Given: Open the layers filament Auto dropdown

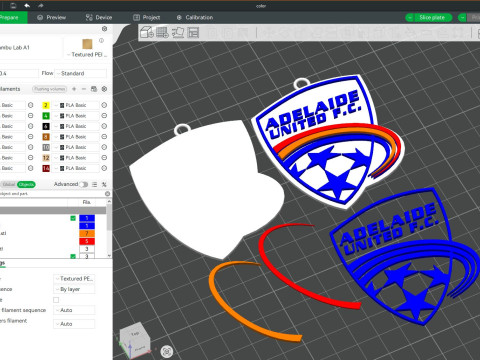Looking at the screenshot, I should click(74, 324).
